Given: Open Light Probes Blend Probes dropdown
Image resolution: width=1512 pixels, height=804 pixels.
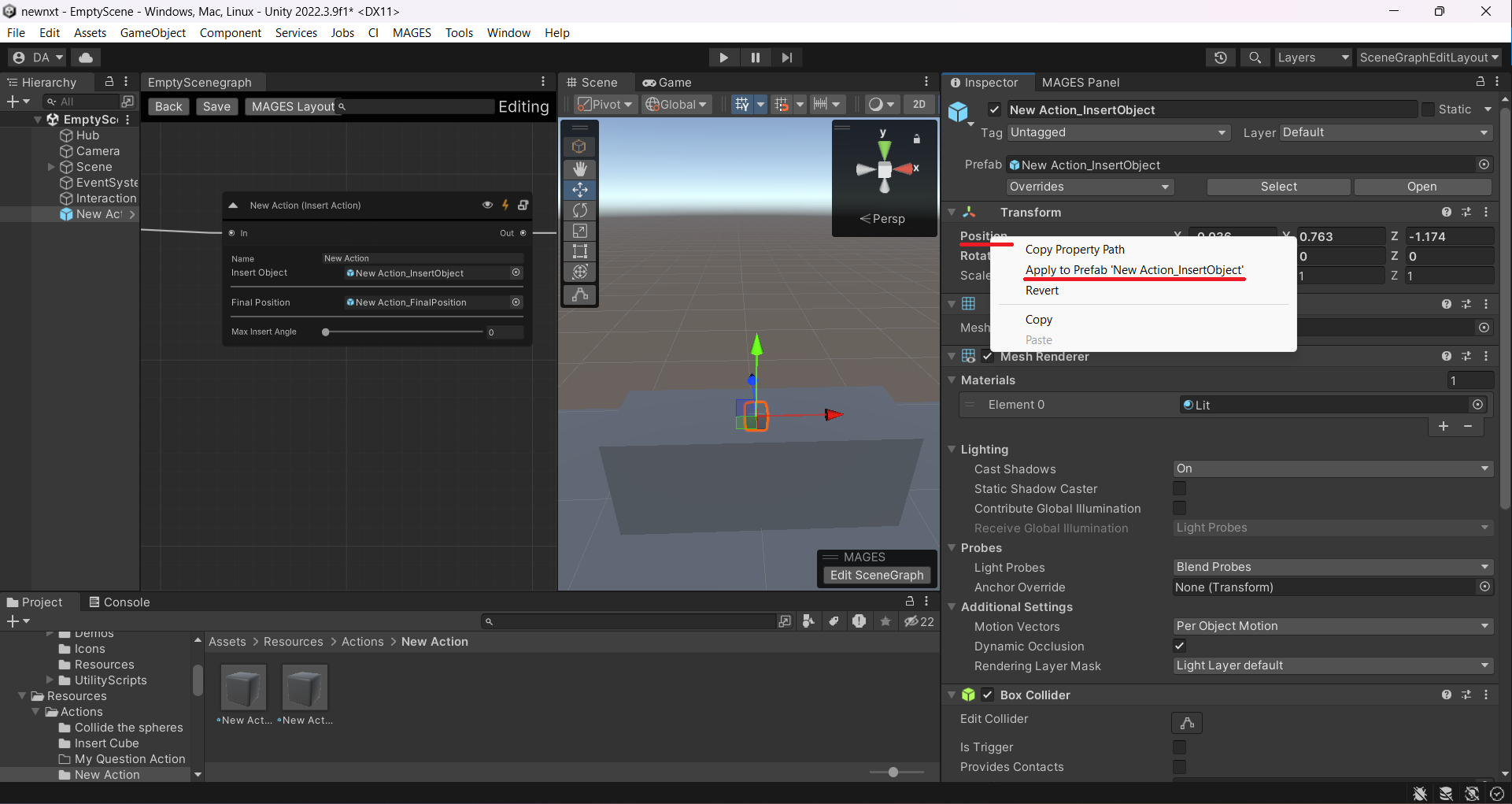Looking at the screenshot, I should tap(1333, 567).
